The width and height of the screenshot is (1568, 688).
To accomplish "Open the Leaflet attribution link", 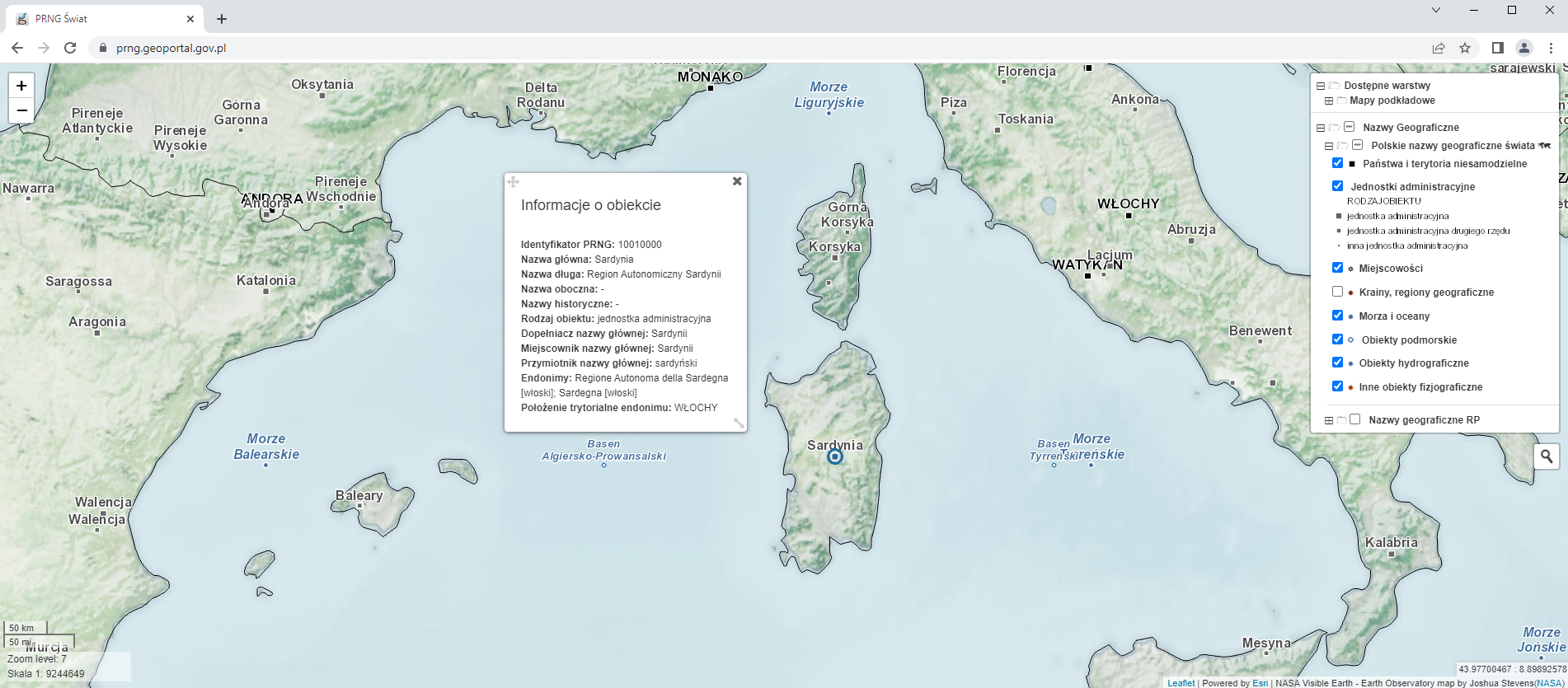I will 1181,683.
